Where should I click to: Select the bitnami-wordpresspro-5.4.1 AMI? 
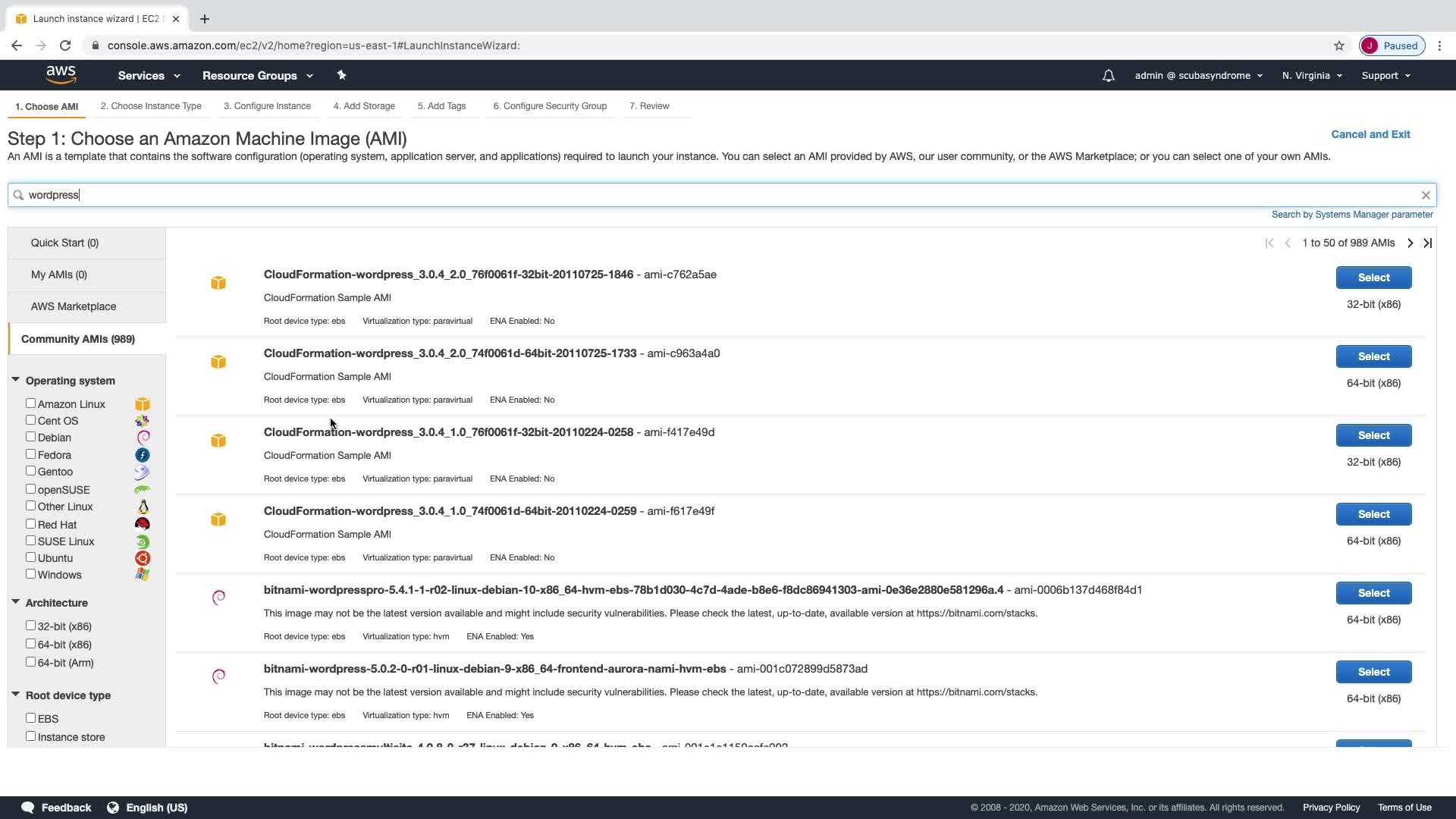[1373, 593]
